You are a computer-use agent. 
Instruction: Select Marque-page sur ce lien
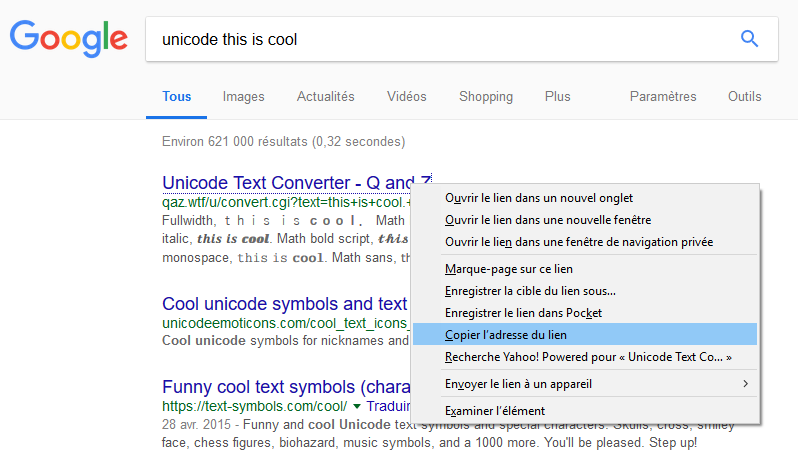509,269
